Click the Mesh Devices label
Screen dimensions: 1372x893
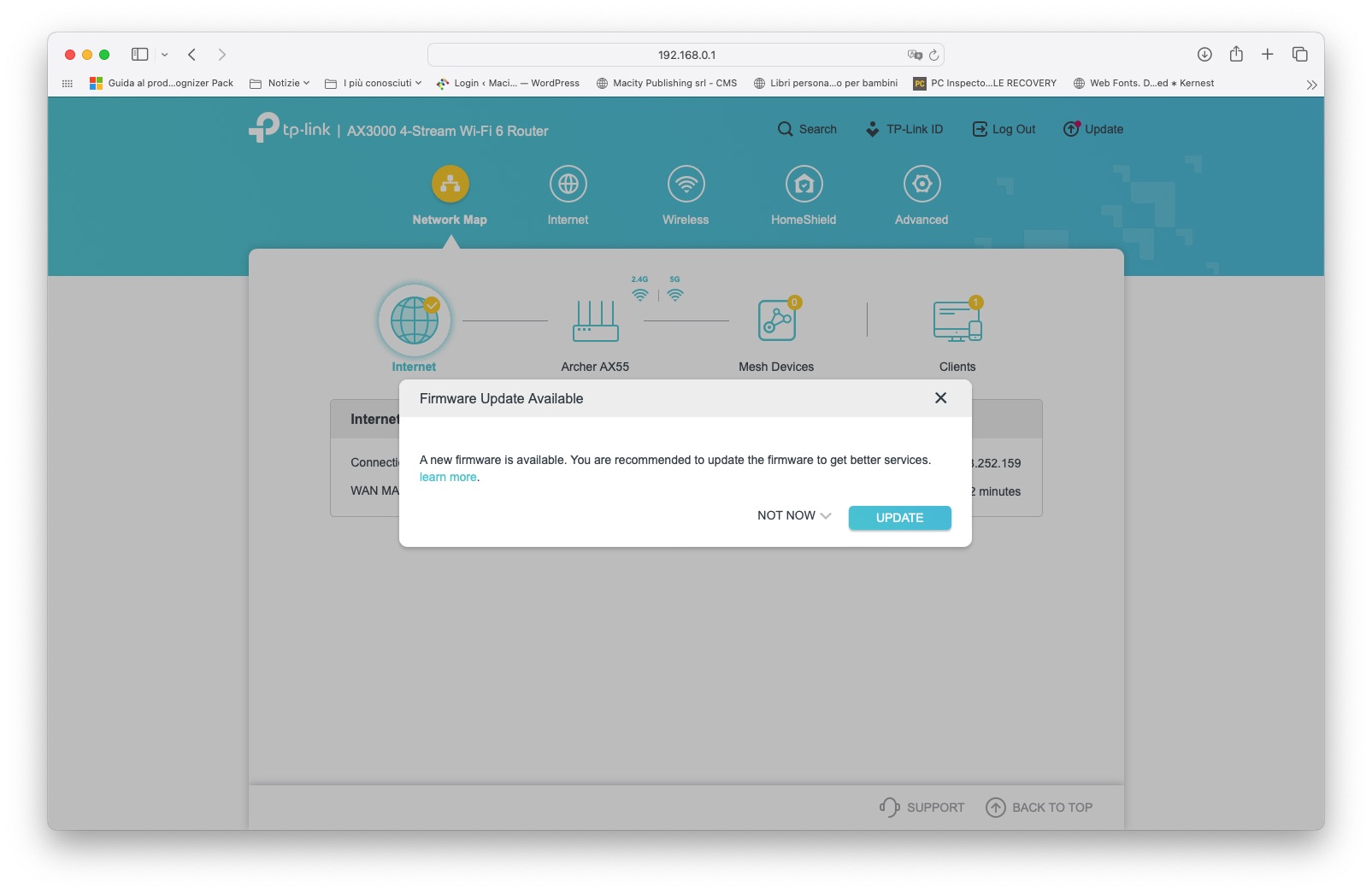[x=776, y=367]
